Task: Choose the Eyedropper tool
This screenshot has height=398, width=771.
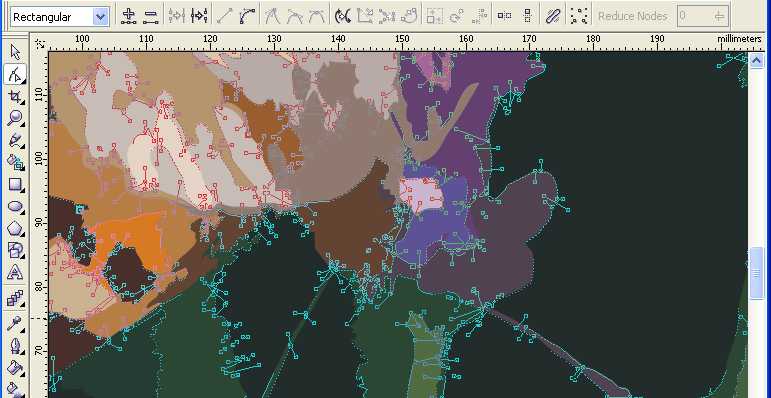Action: [15, 324]
